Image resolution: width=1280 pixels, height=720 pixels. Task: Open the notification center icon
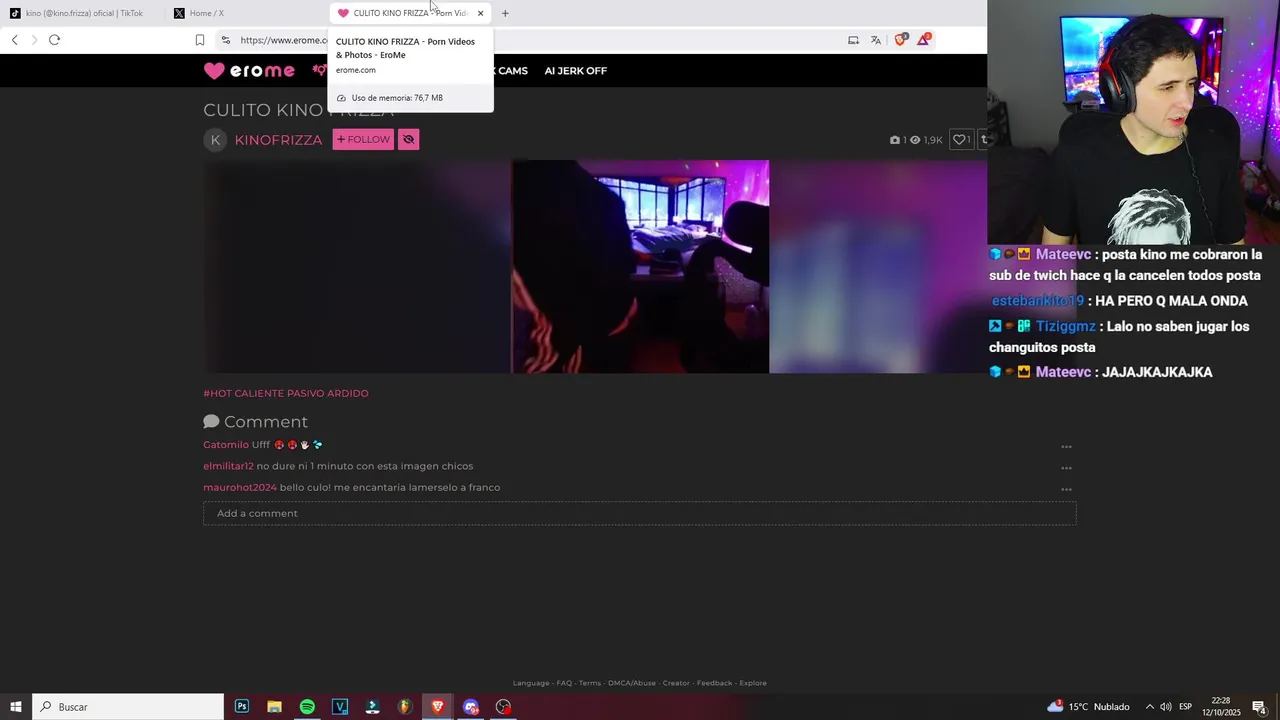(1260, 707)
